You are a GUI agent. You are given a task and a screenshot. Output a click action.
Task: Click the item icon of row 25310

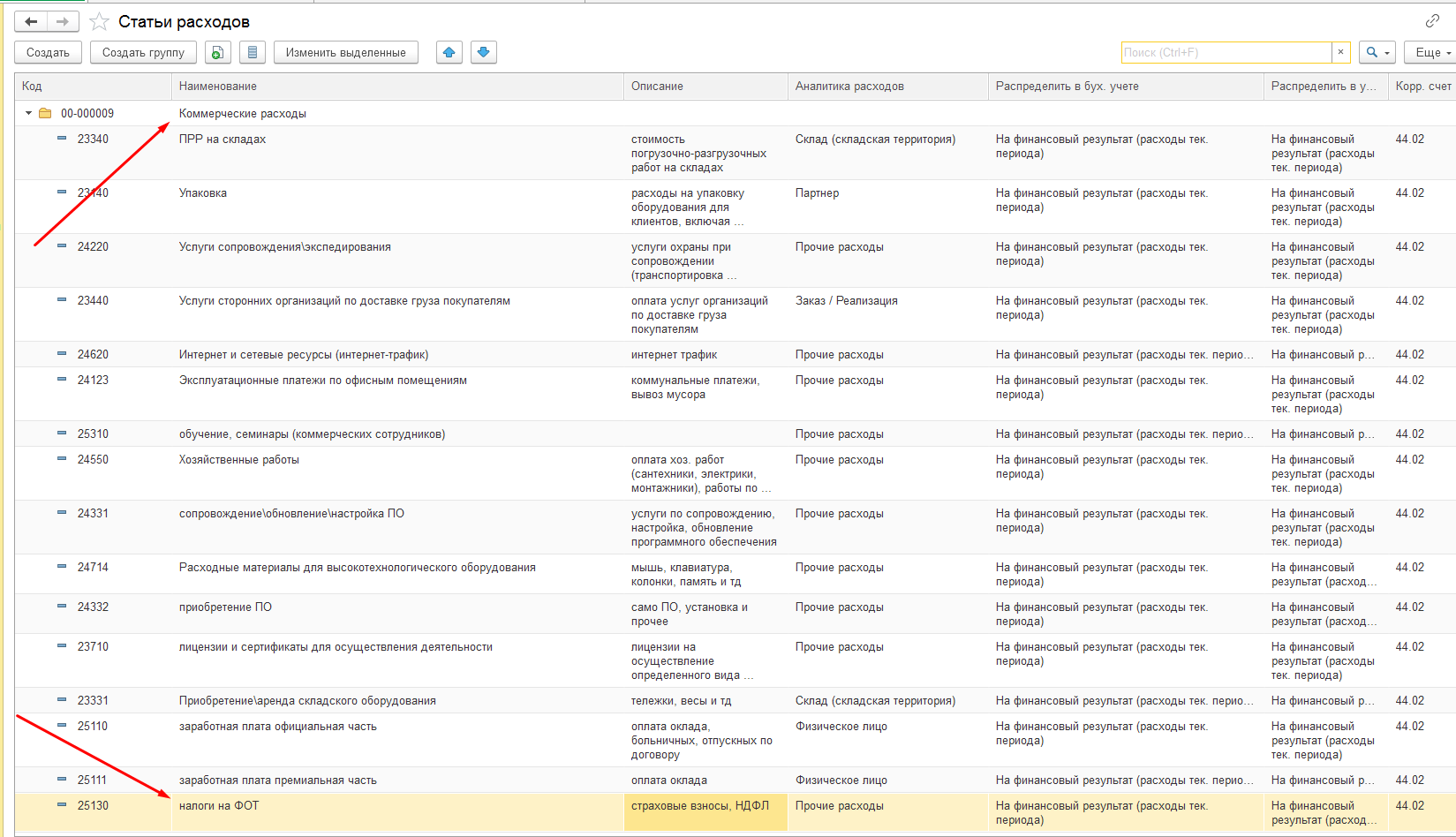tap(62, 434)
